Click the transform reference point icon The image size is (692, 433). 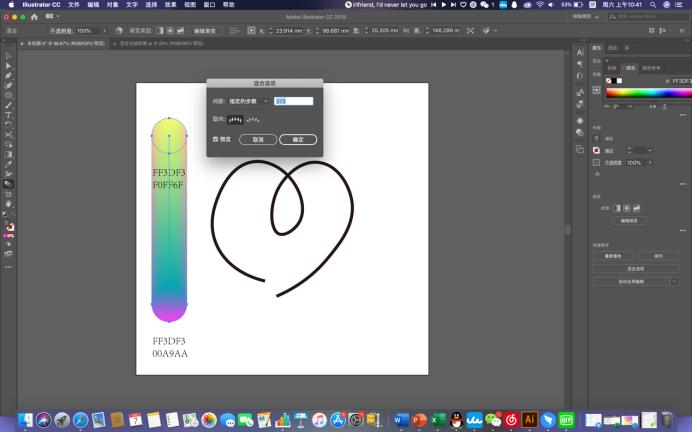pos(251,31)
